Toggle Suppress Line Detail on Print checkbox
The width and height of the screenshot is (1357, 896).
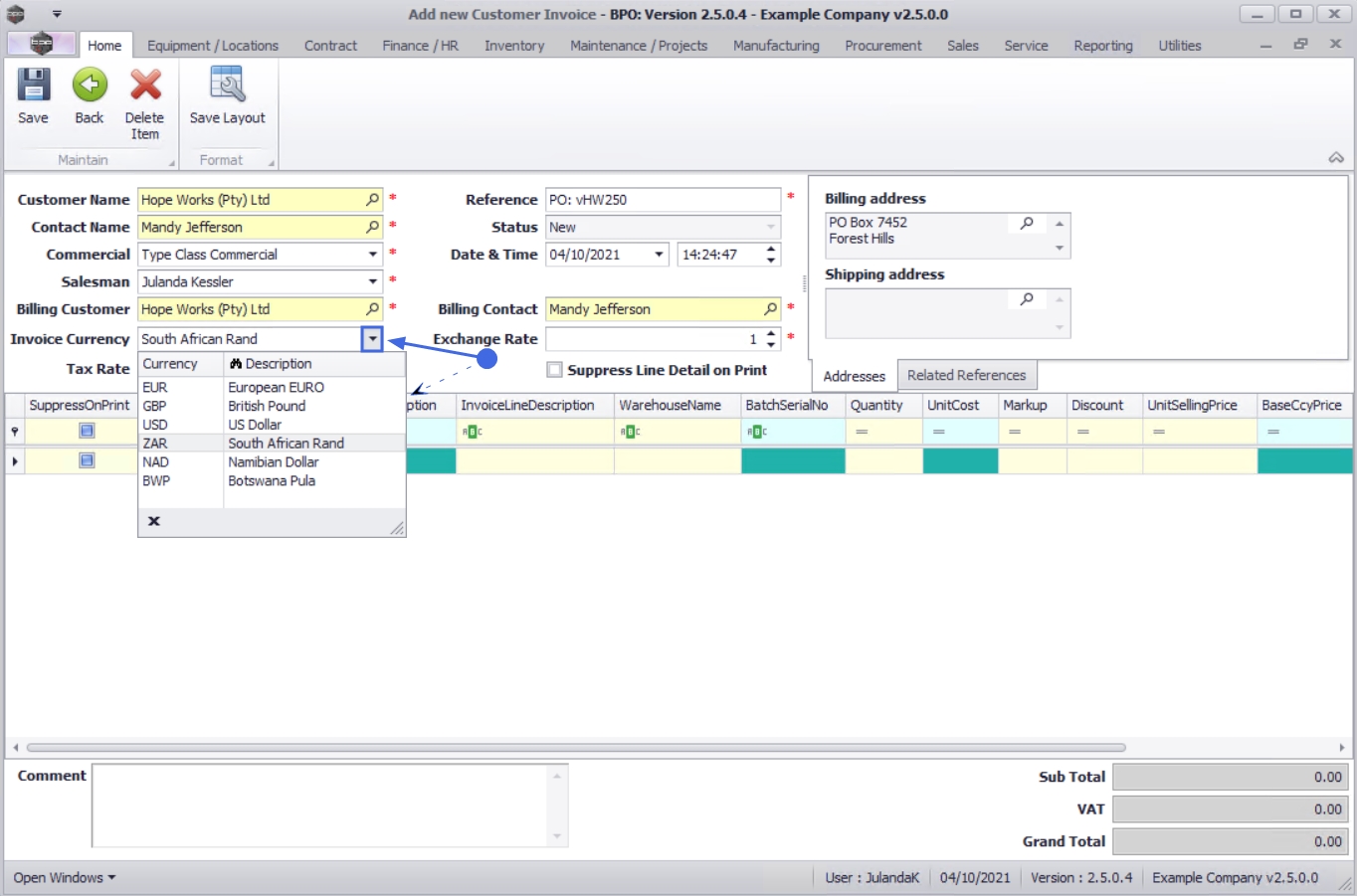pyautogui.click(x=555, y=370)
